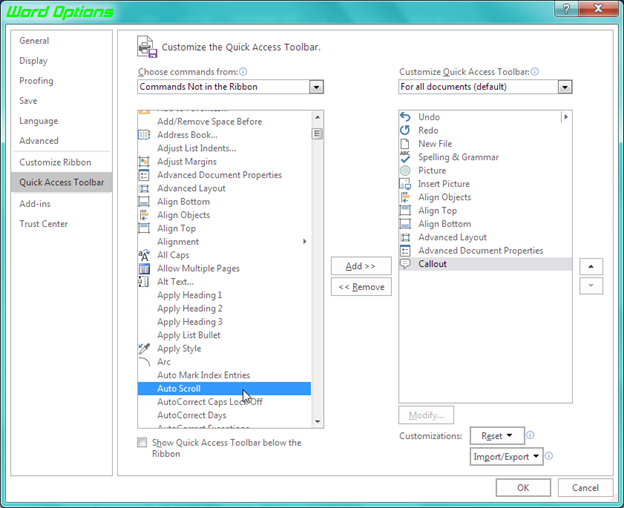Select Add/Remove Space Before command
The image size is (624, 508).
[224, 122]
